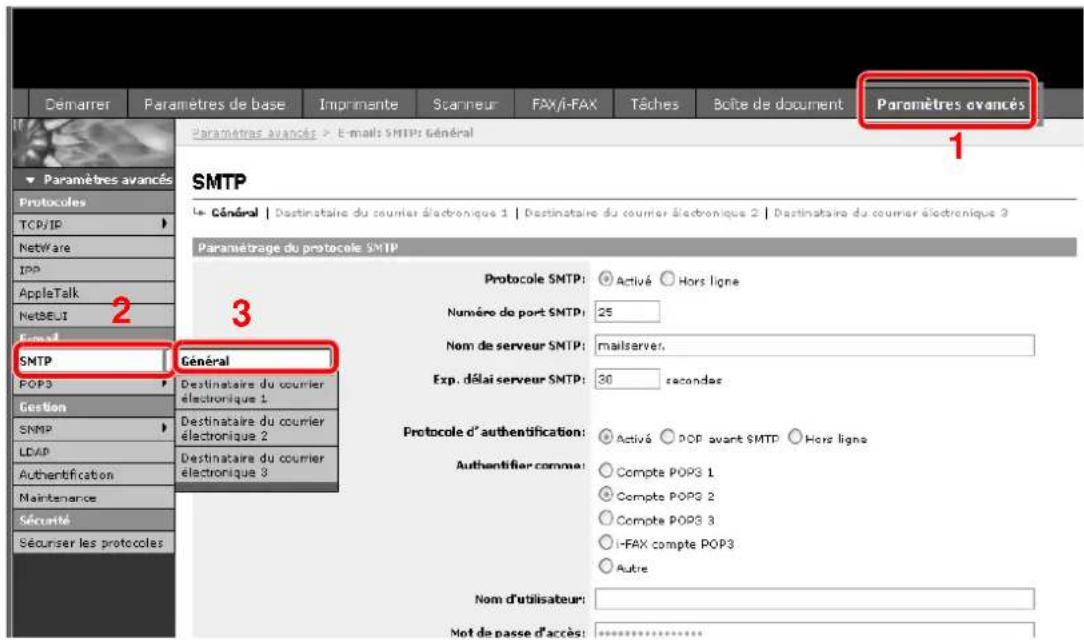Open the FAX/i-FAX tab

pos(564,104)
